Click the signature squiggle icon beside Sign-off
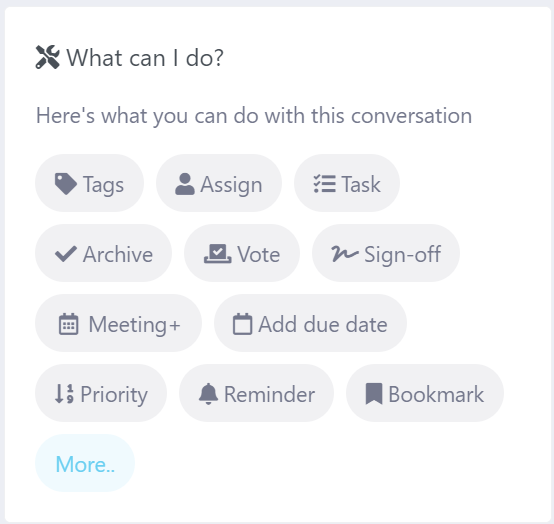 click(345, 254)
